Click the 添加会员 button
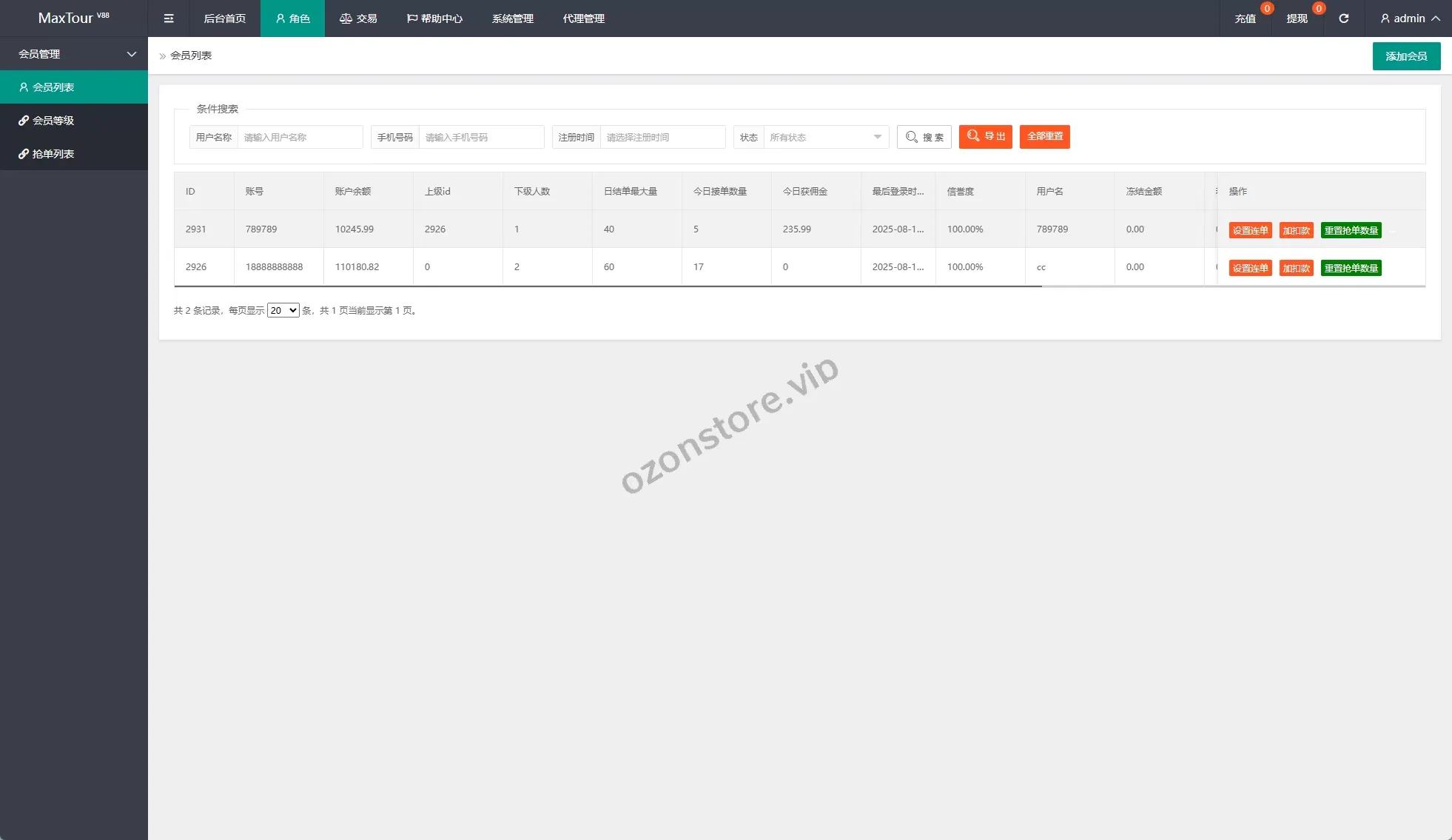The image size is (1452, 840). [1405, 56]
